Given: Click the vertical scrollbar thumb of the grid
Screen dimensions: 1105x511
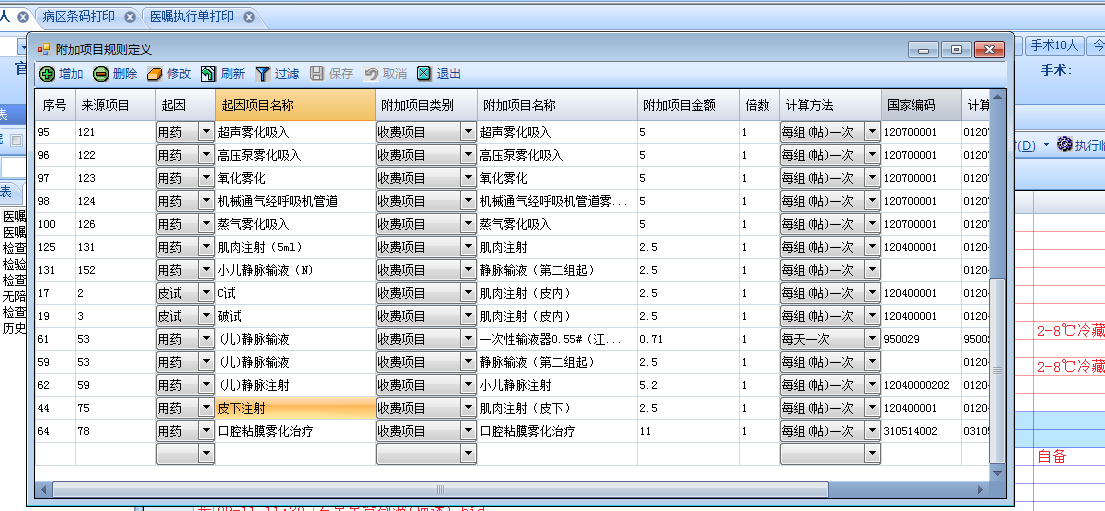Looking at the screenshot, I should (997, 370).
